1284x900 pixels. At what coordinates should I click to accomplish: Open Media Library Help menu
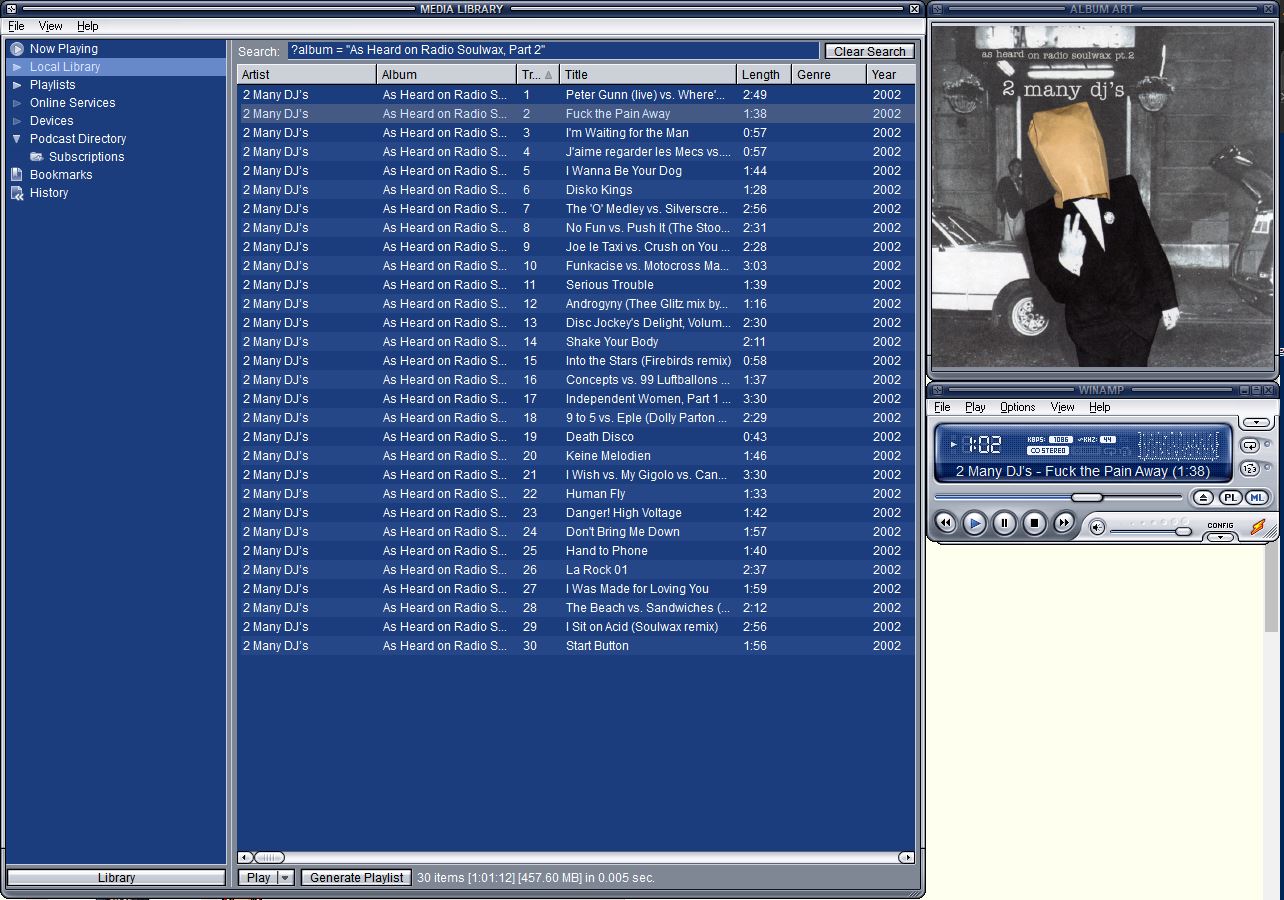(x=88, y=26)
